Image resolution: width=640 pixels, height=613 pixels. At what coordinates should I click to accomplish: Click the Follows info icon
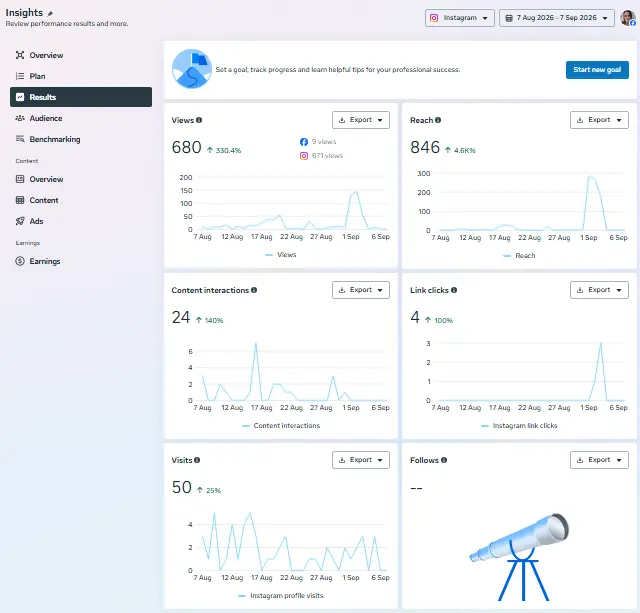tap(444, 460)
